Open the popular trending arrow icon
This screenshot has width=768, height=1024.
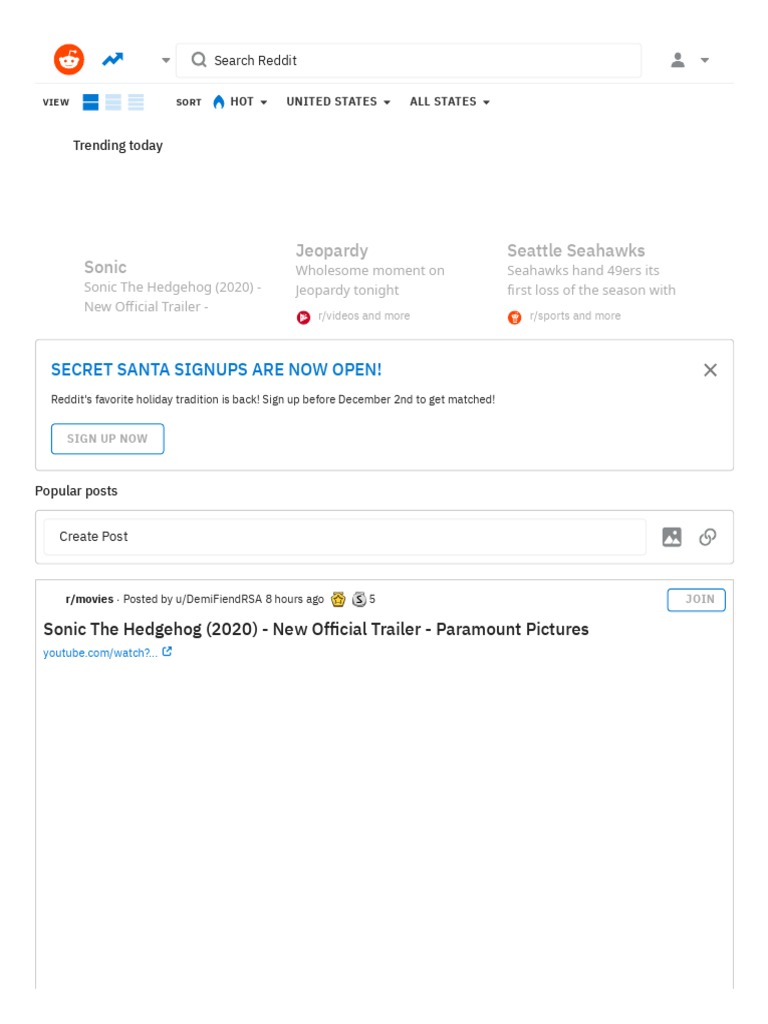pos(113,60)
